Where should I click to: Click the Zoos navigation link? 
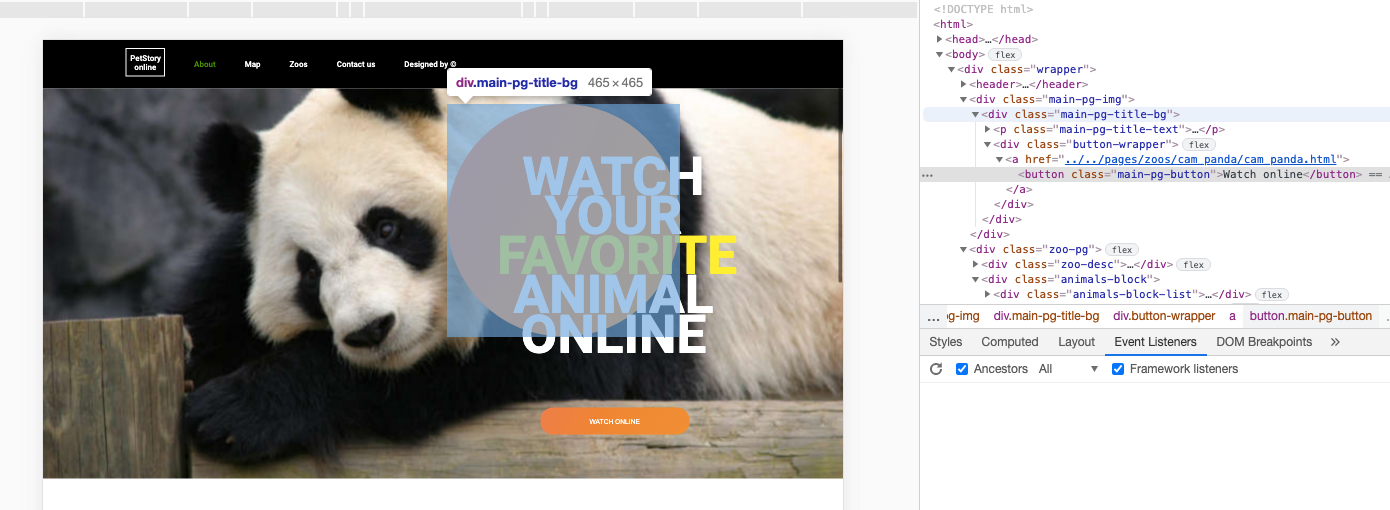click(298, 64)
